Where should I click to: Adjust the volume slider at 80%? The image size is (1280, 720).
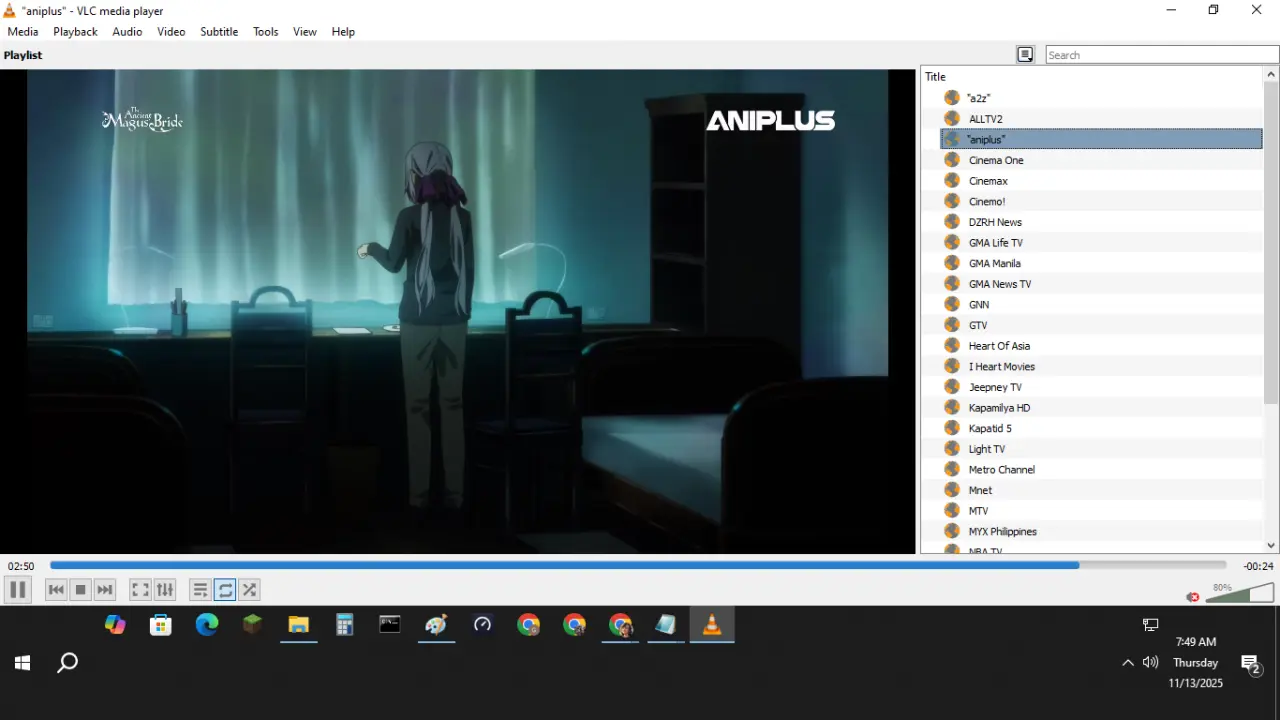(x=1239, y=594)
